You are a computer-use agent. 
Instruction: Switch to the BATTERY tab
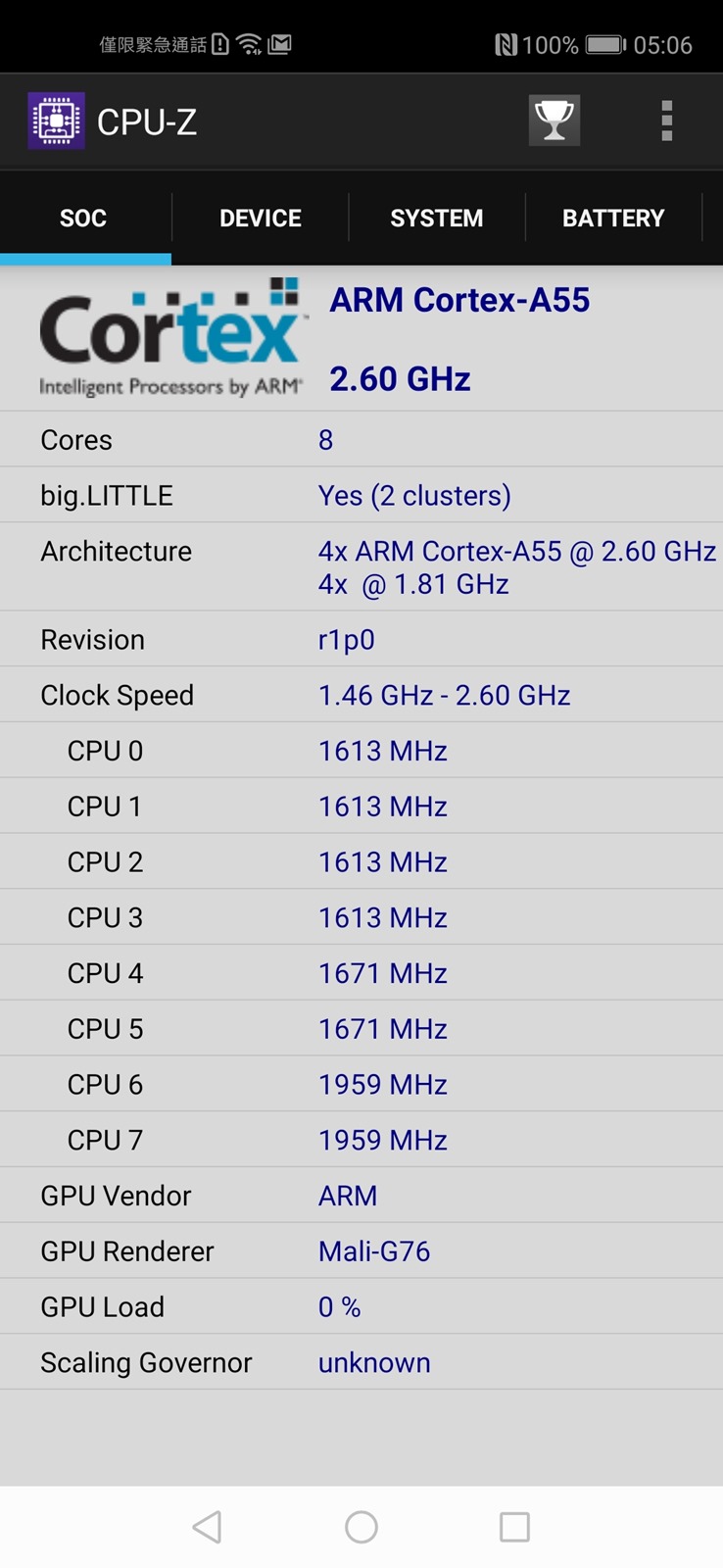coord(613,219)
